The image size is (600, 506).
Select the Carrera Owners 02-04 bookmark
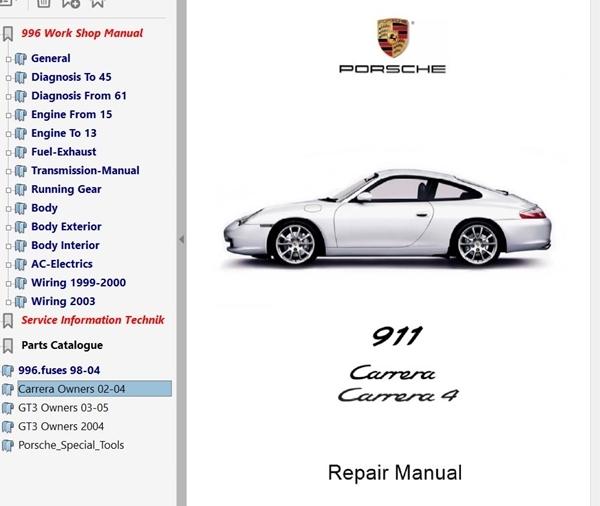95,389
